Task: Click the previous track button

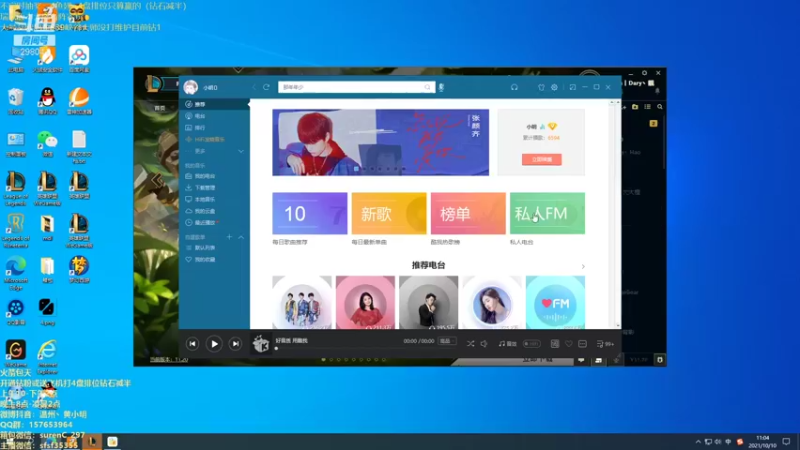Action: (x=192, y=344)
